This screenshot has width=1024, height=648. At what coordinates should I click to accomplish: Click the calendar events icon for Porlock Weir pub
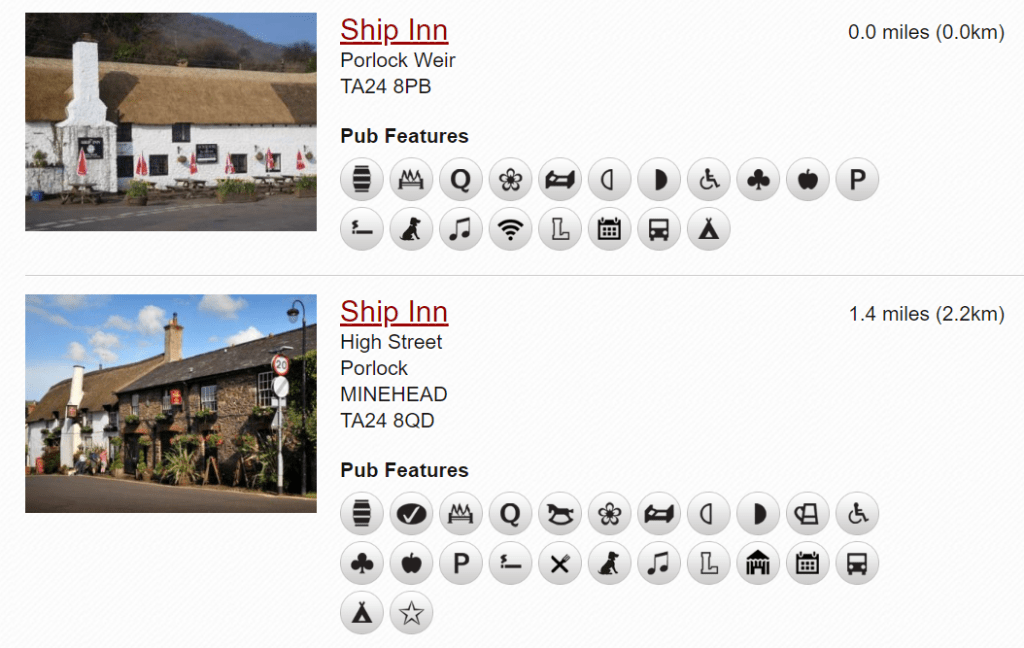pyautogui.click(x=609, y=229)
